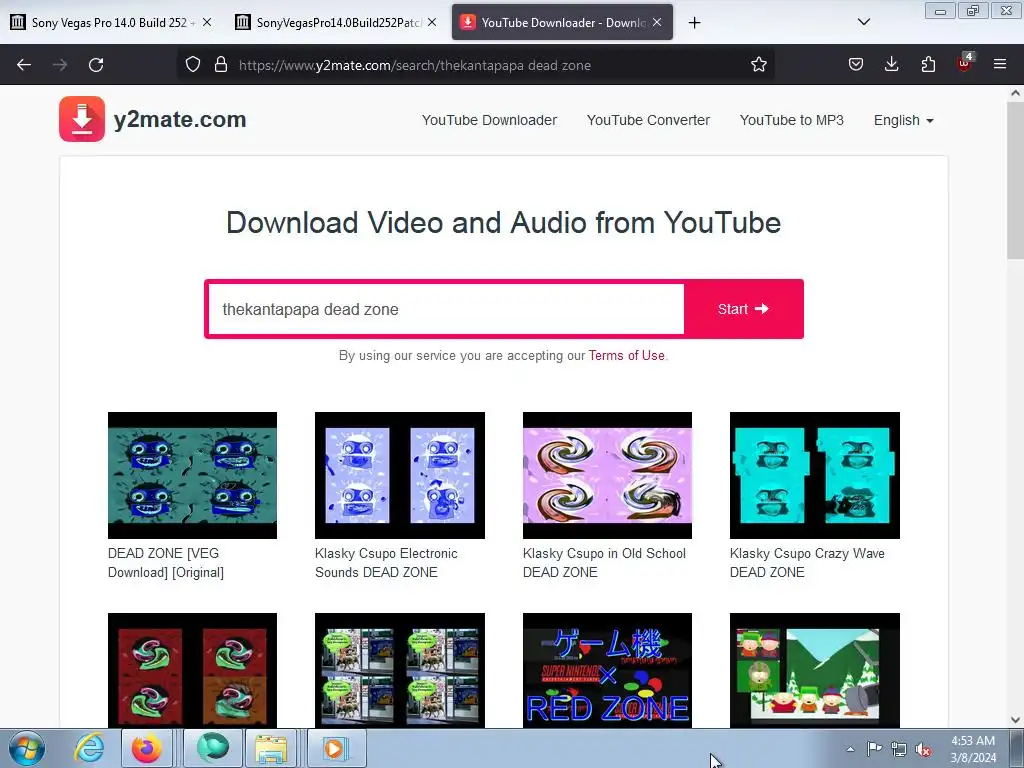Open the tracking protection shield icon

point(193,64)
